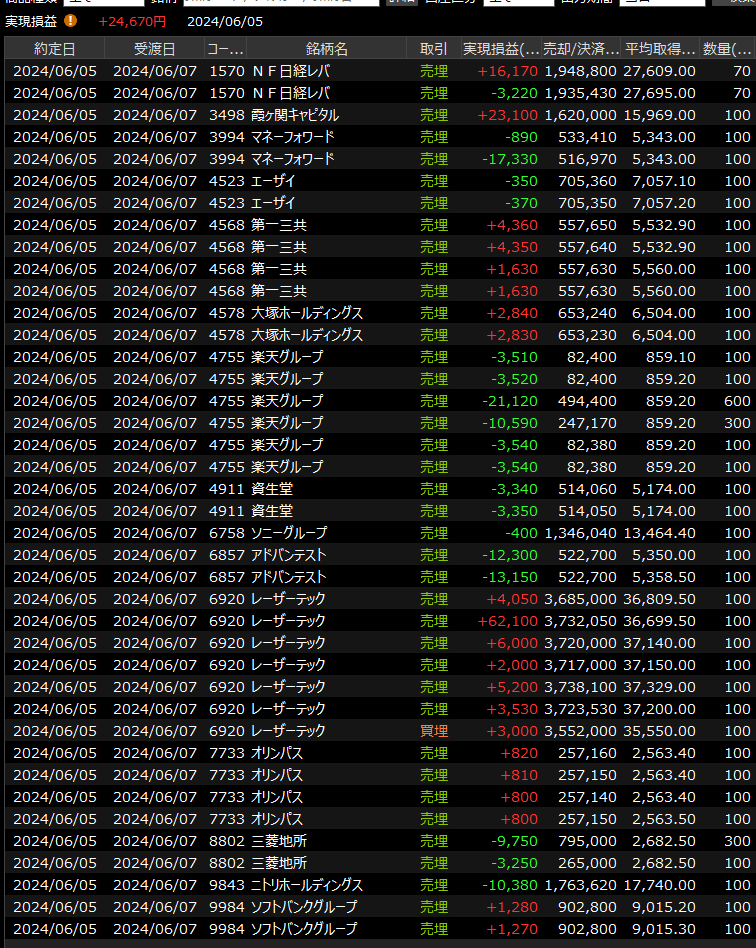
Task: Click the -9,750 三菱地所 loss cell
Action: pos(515,841)
